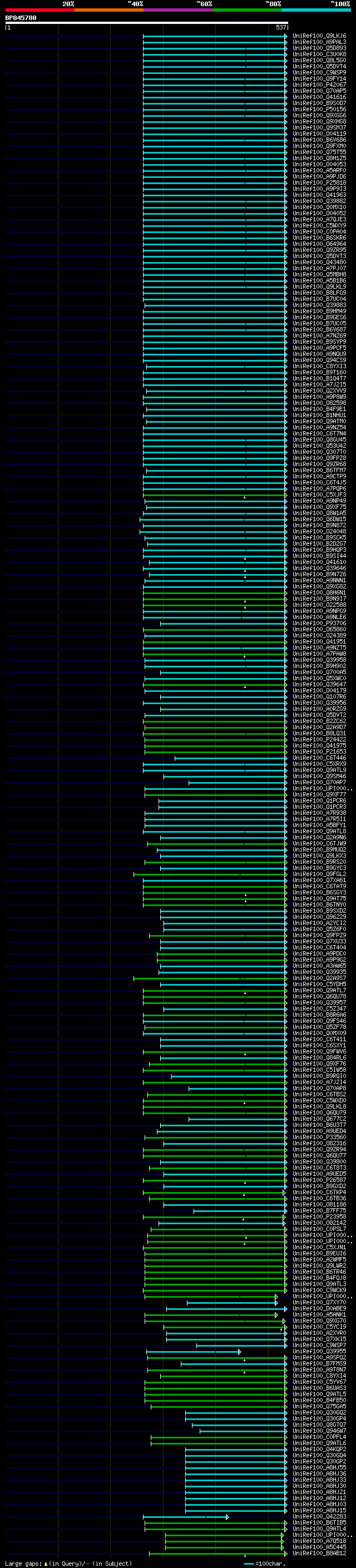Viewport: 356px width, 1568px height.
Task: Select UniRef100_Q9SM46 label
Action: coord(319,776)
